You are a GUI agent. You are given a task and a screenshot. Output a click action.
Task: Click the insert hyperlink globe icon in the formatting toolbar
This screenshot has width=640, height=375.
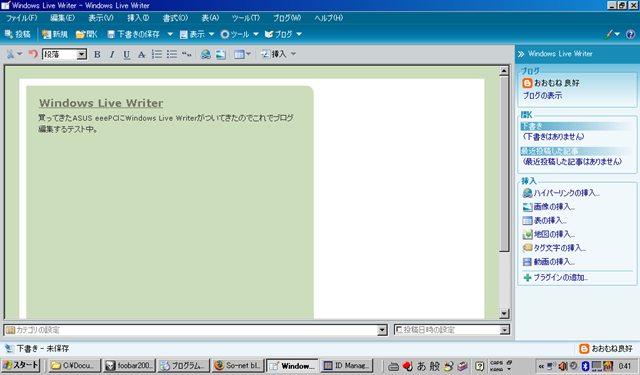pos(206,54)
